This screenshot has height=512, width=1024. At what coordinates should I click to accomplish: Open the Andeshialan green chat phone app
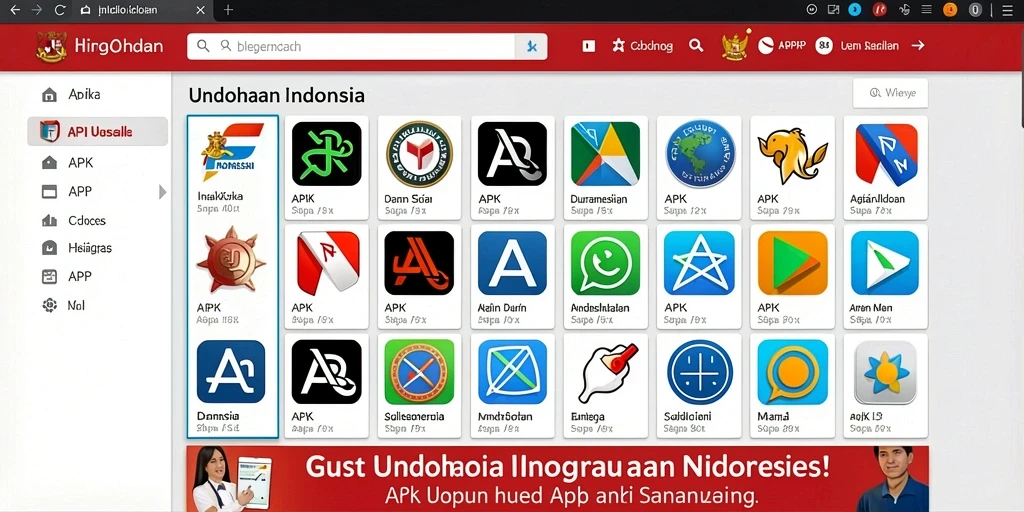point(605,277)
